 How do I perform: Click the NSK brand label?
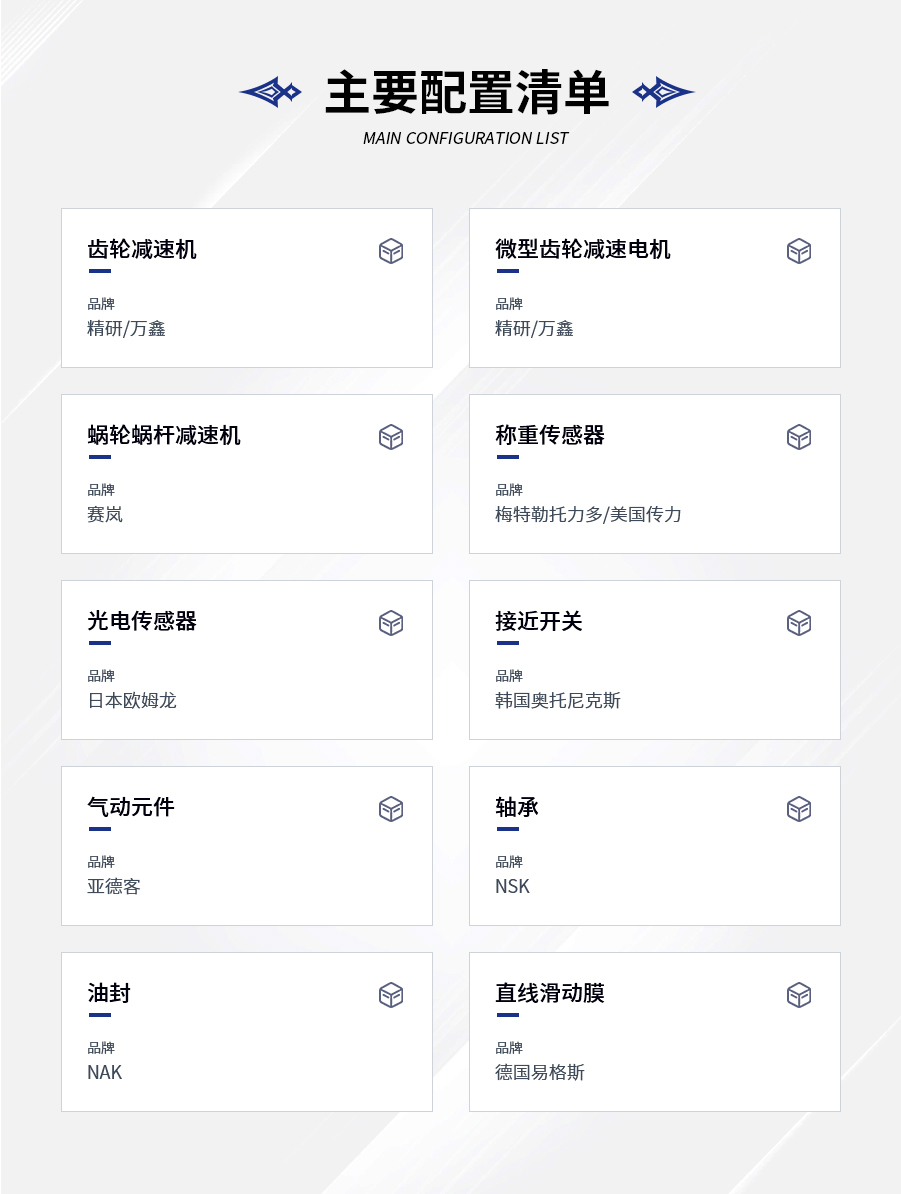point(512,886)
